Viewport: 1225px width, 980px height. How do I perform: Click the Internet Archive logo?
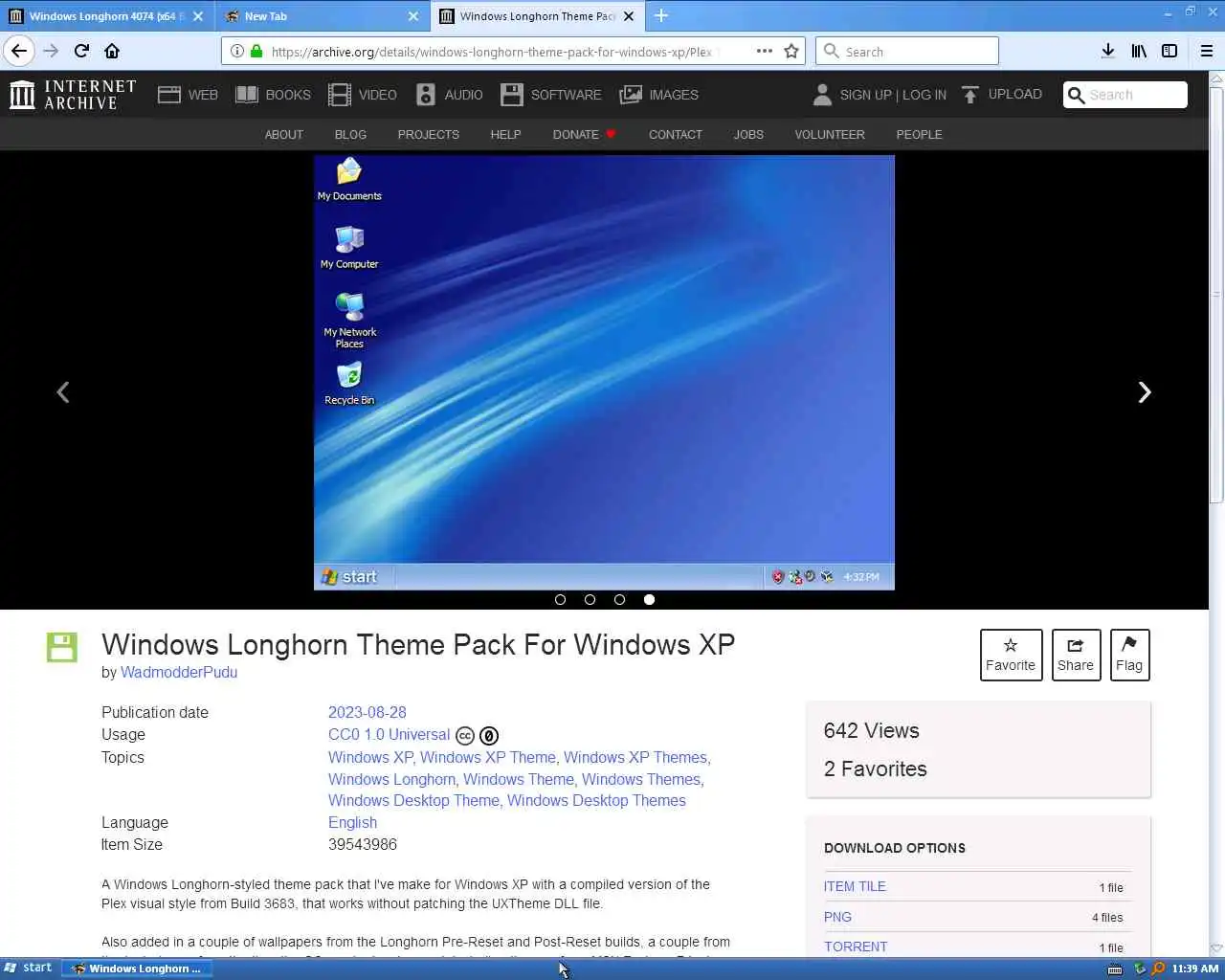(x=73, y=95)
